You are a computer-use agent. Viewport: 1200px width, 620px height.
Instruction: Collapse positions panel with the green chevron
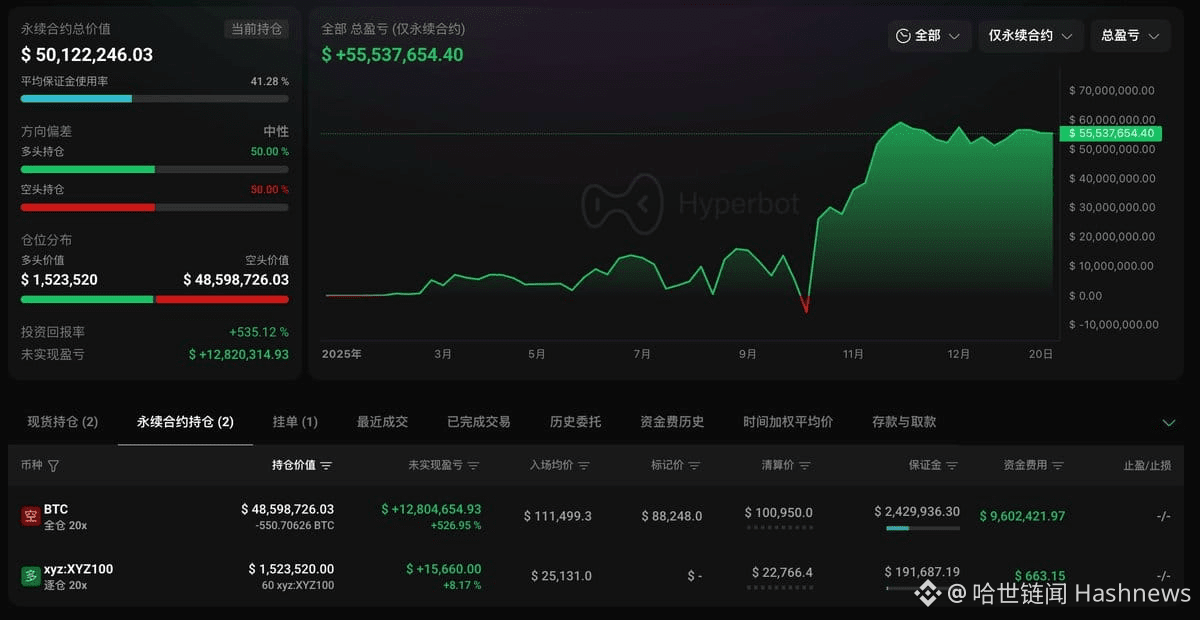(1169, 423)
